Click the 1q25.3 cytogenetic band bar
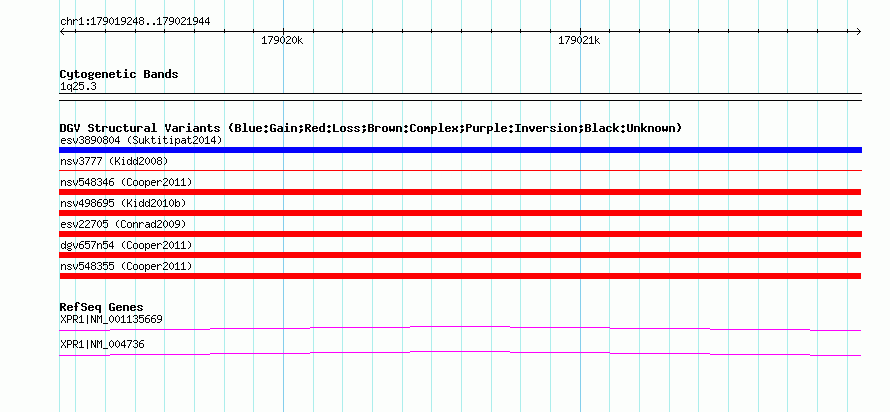The image size is (890, 412). tap(460, 97)
